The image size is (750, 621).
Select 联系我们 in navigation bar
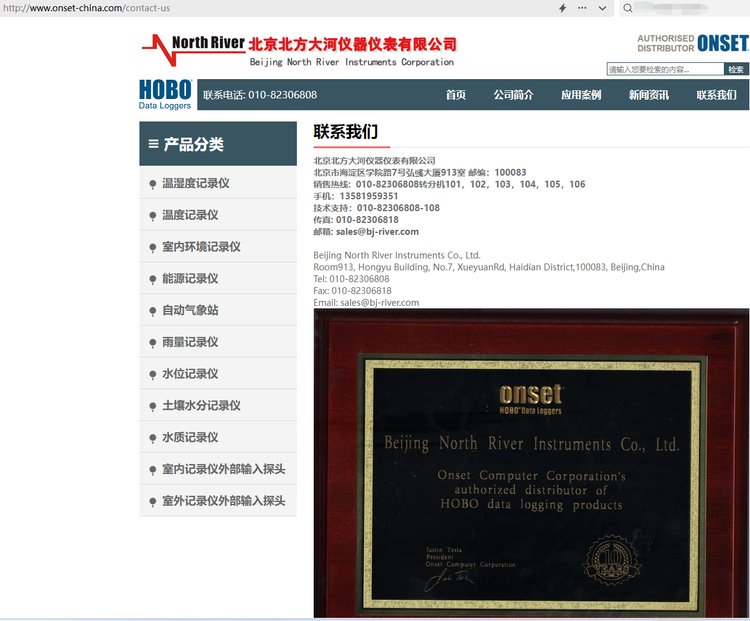(x=716, y=95)
